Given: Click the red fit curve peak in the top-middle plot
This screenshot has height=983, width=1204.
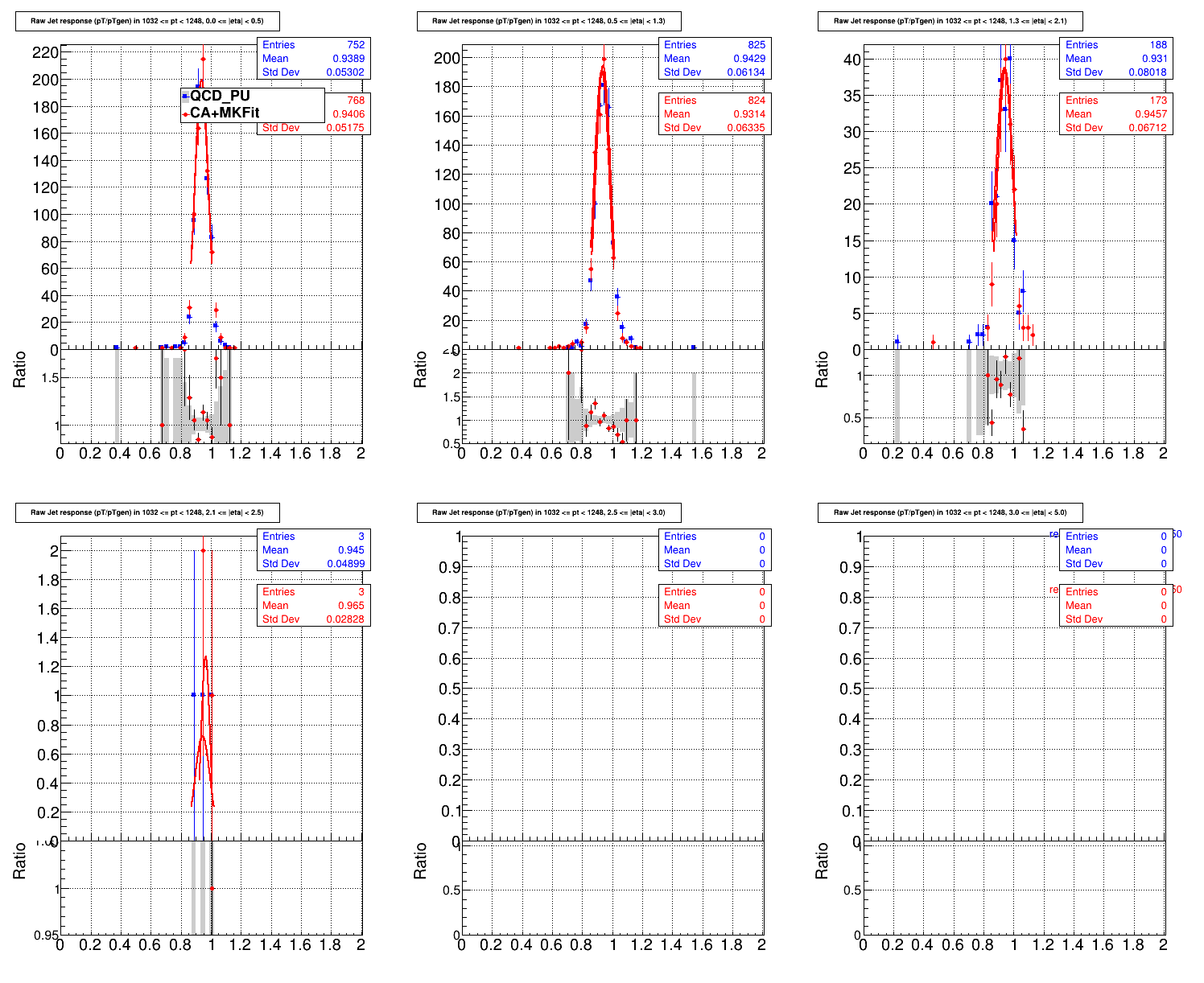Looking at the screenshot, I should (x=602, y=68).
